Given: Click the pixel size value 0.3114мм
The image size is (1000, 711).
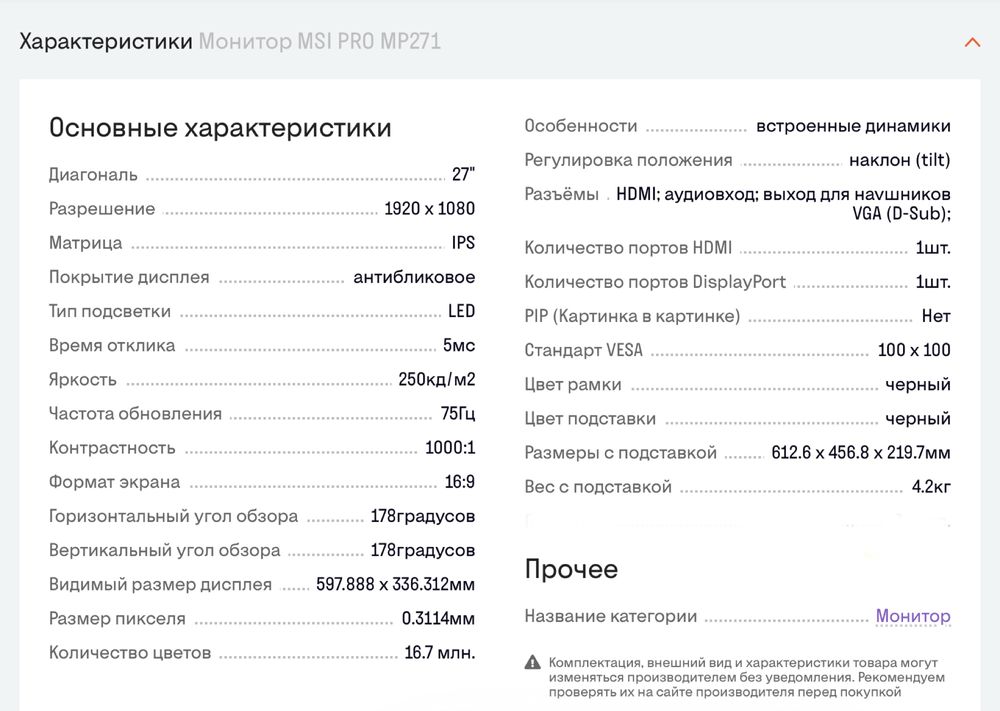Looking at the screenshot, I should click(438, 619).
